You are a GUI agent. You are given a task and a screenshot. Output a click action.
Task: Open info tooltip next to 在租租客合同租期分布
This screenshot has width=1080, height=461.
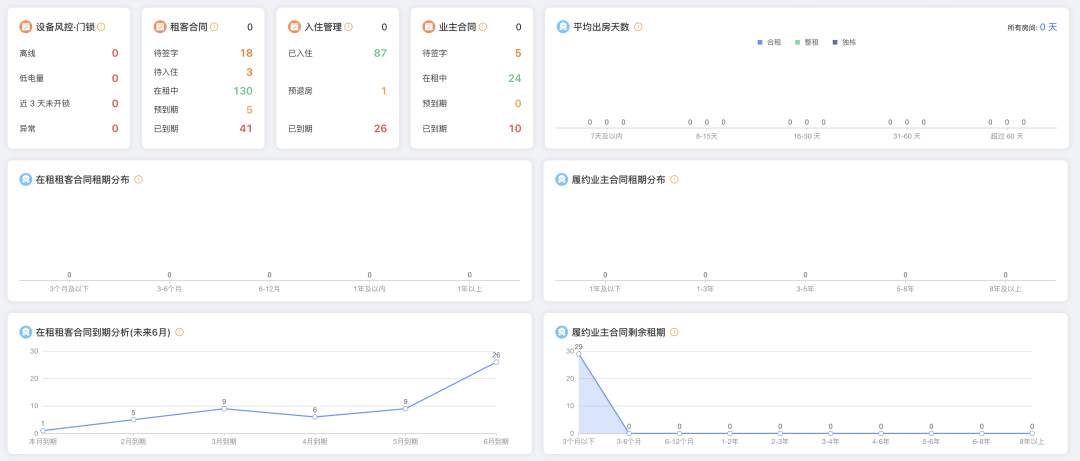coord(138,179)
